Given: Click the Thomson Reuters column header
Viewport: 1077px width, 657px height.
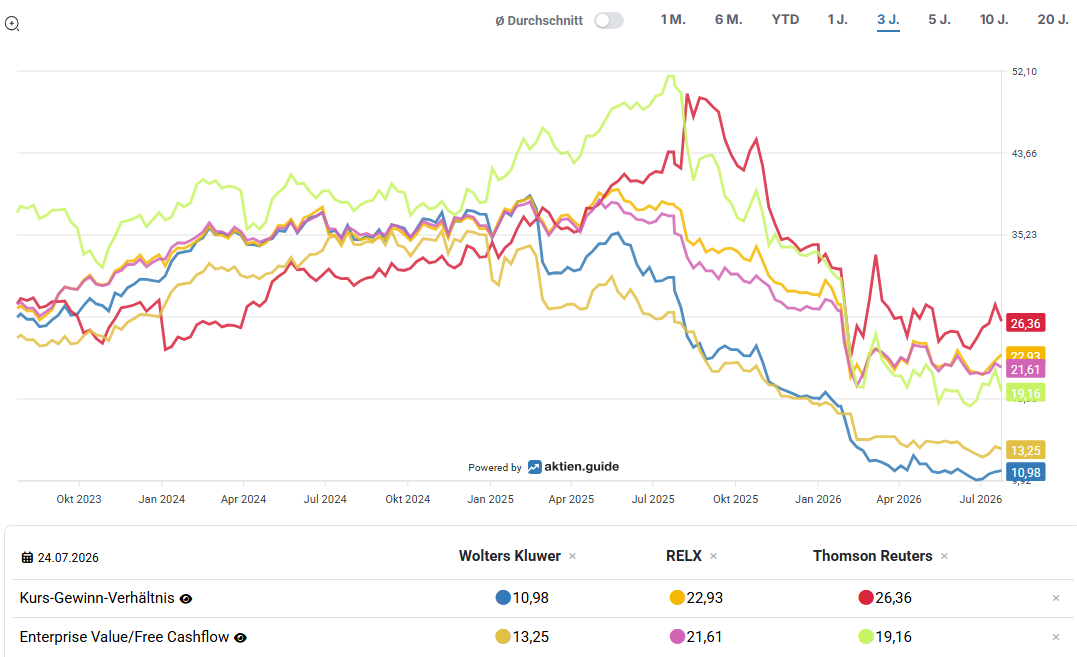Looking at the screenshot, I should coord(872,556).
